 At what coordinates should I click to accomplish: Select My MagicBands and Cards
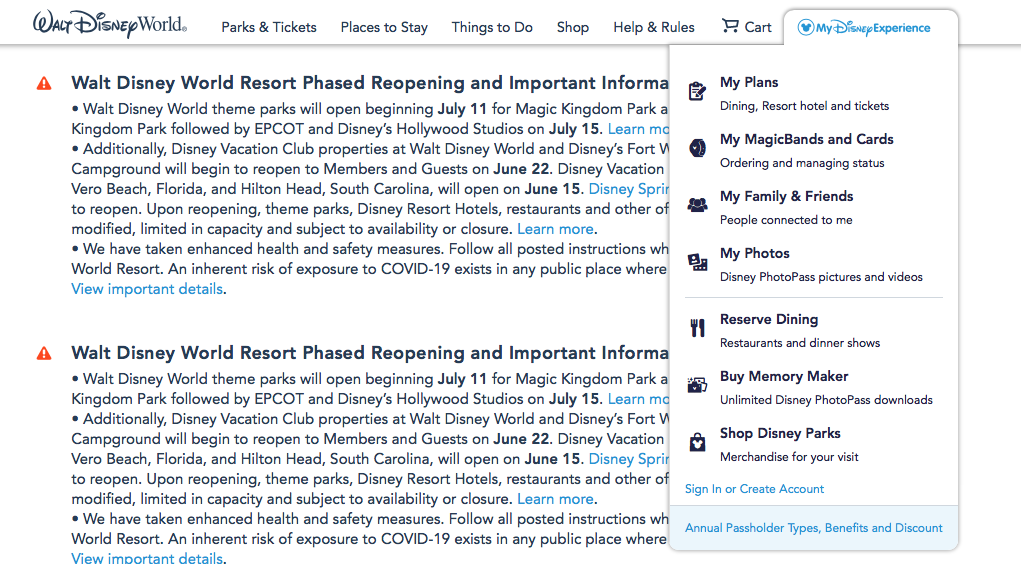point(807,139)
